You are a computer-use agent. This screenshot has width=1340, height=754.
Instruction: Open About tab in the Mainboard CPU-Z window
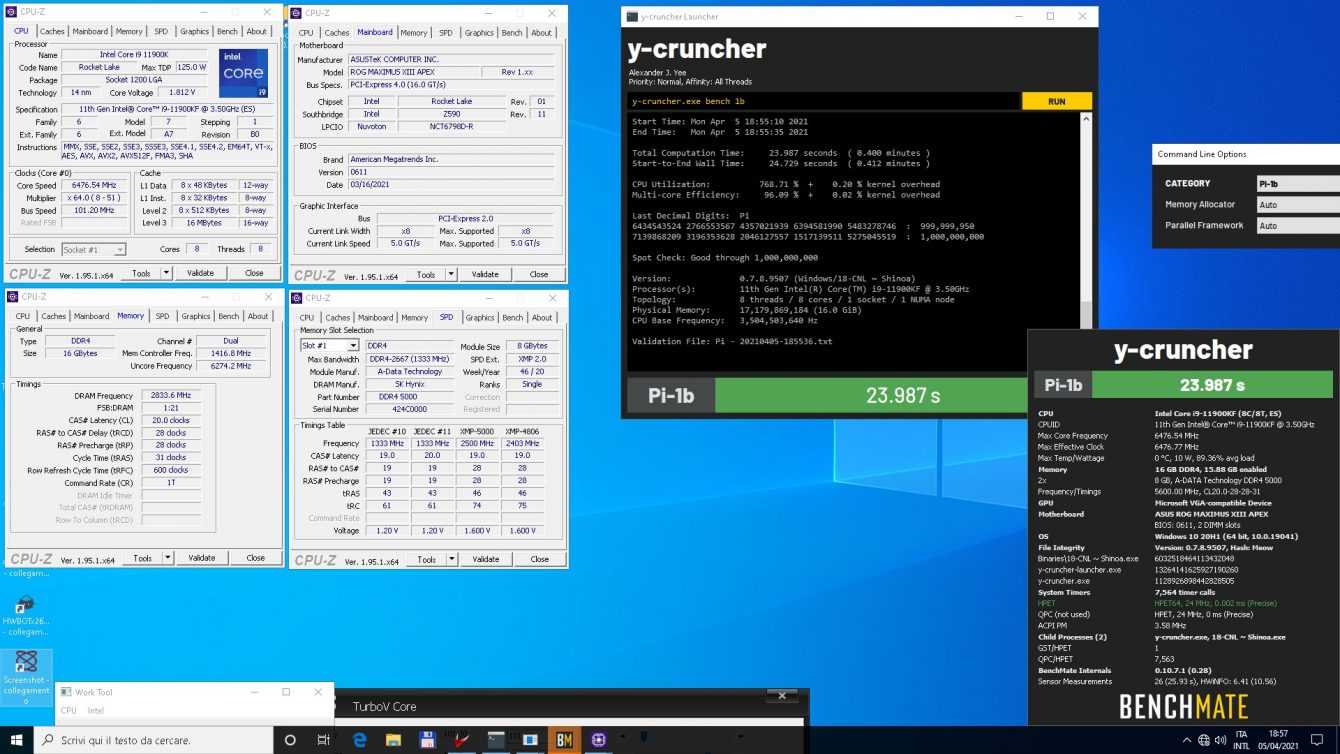(541, 32)
